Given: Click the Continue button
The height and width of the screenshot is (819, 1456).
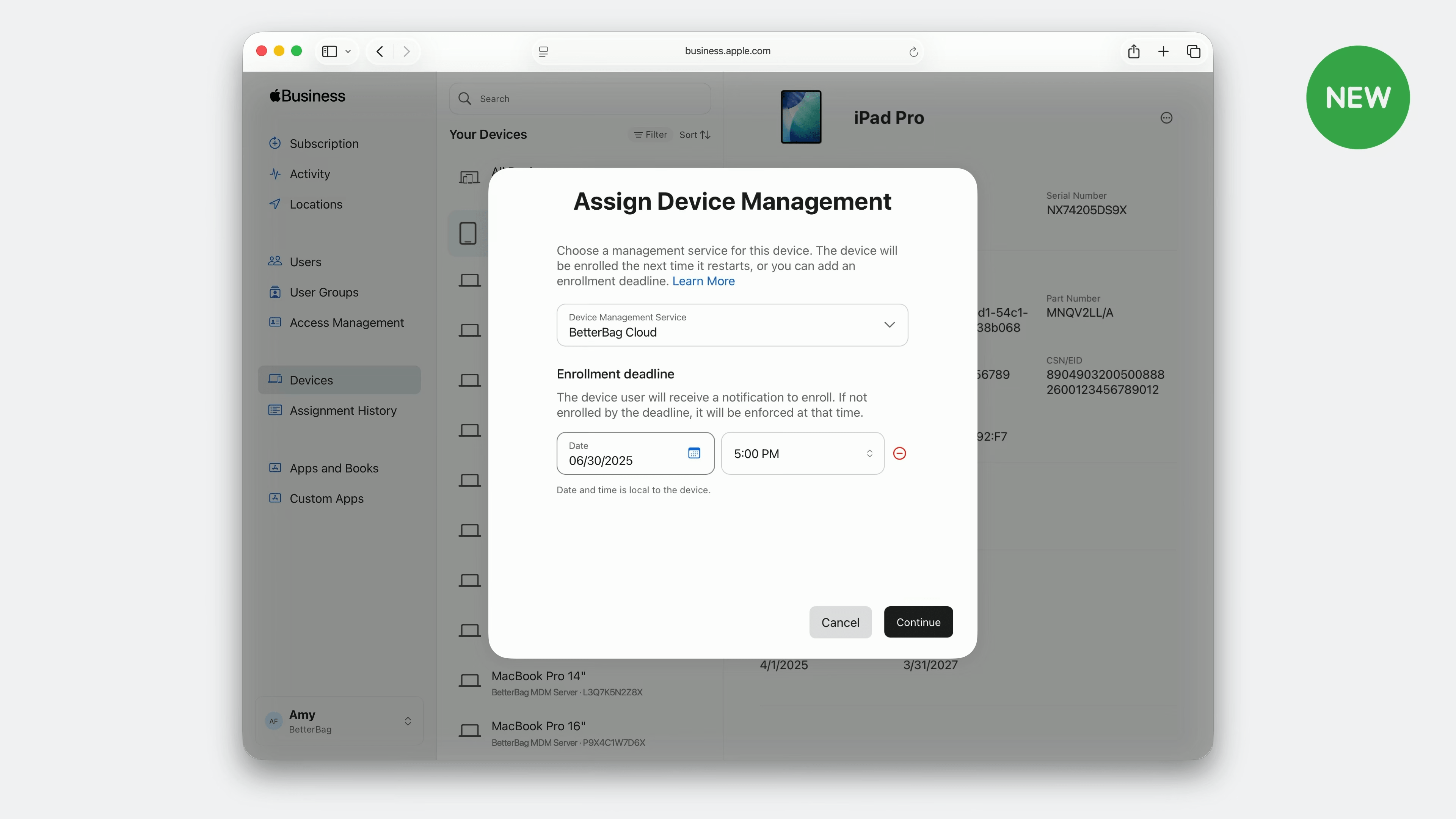Looking at the screenshot, I should click(x=918, y=622).
